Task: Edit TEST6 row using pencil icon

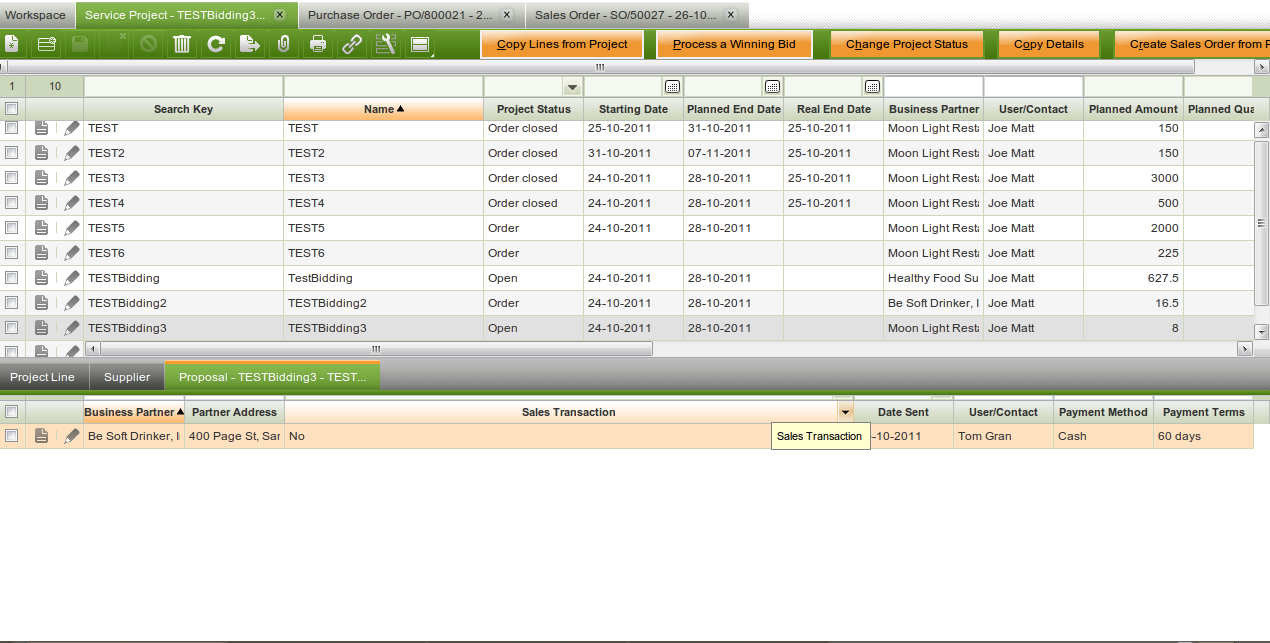Action: coord(71,253)
